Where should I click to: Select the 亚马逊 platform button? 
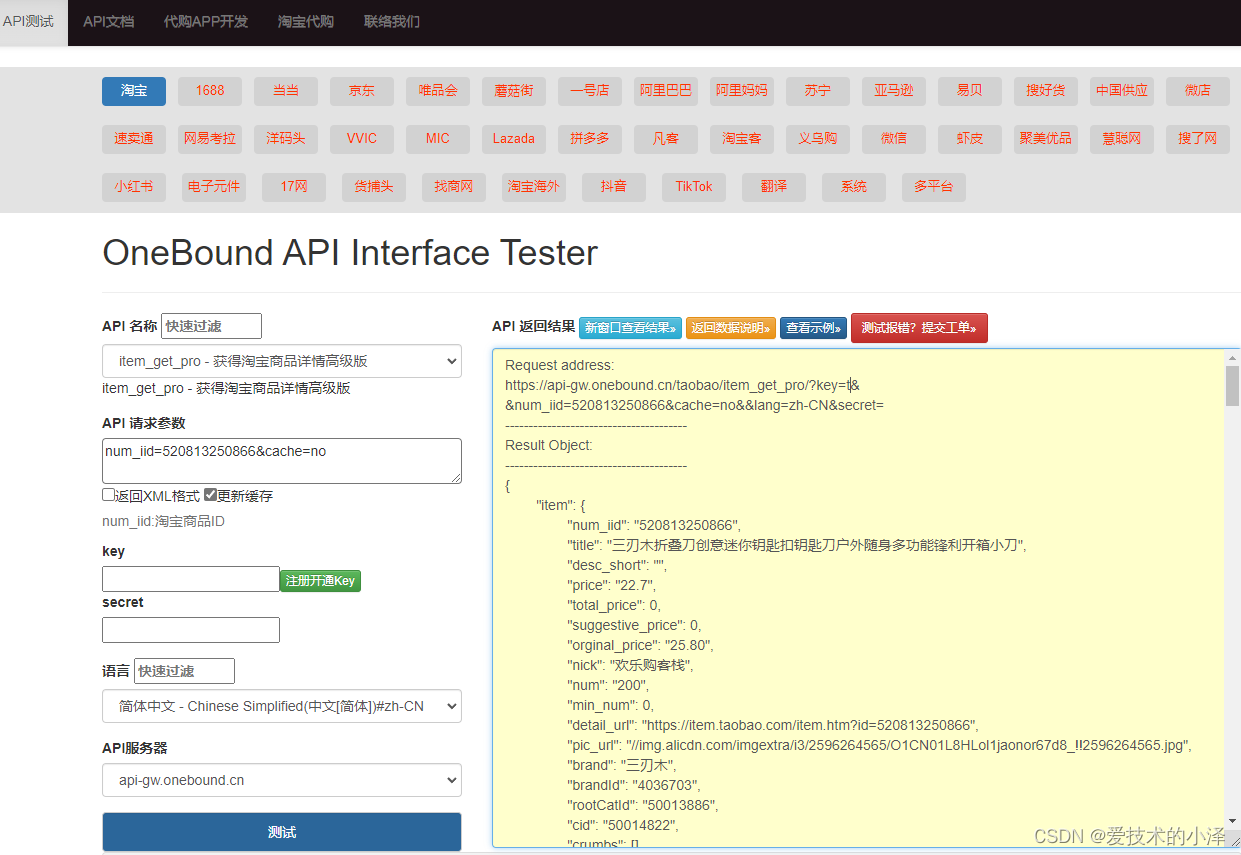(894, 91)
